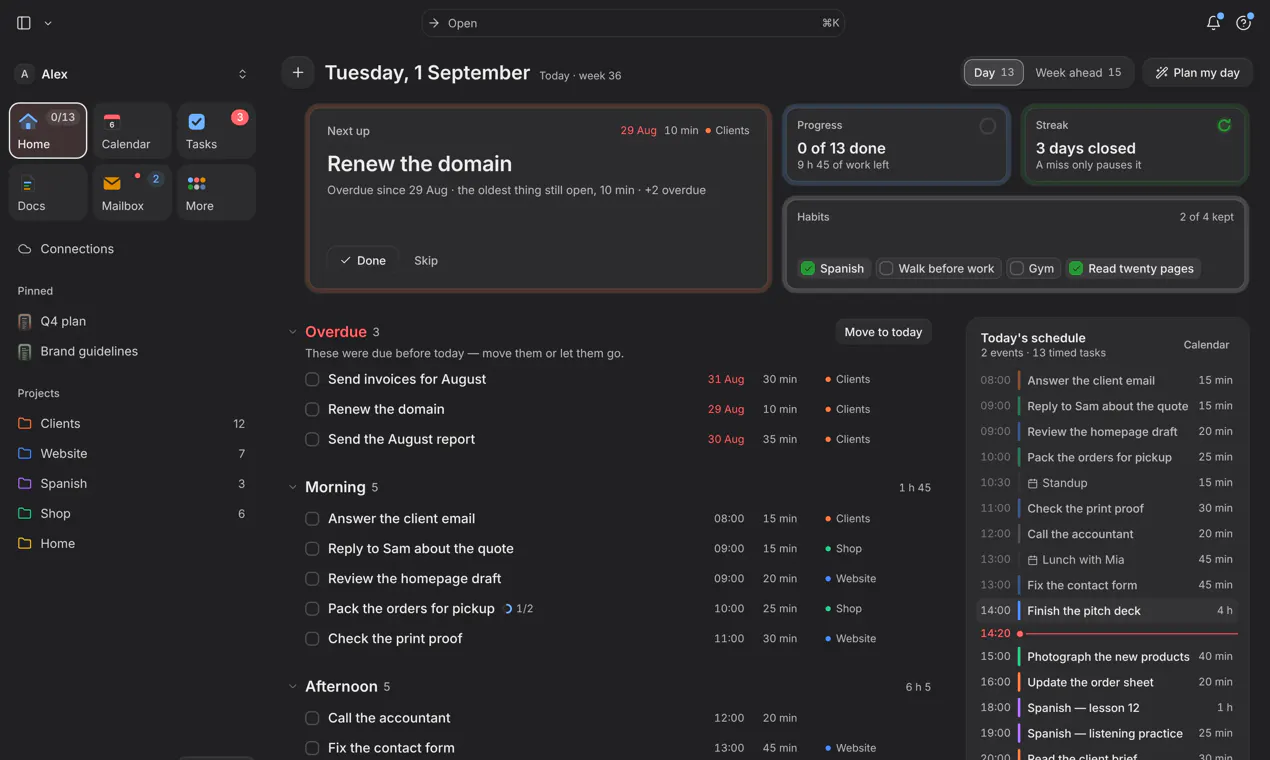Click the Move to today button
The image size is (1270, 760).
tap(883, 332)
